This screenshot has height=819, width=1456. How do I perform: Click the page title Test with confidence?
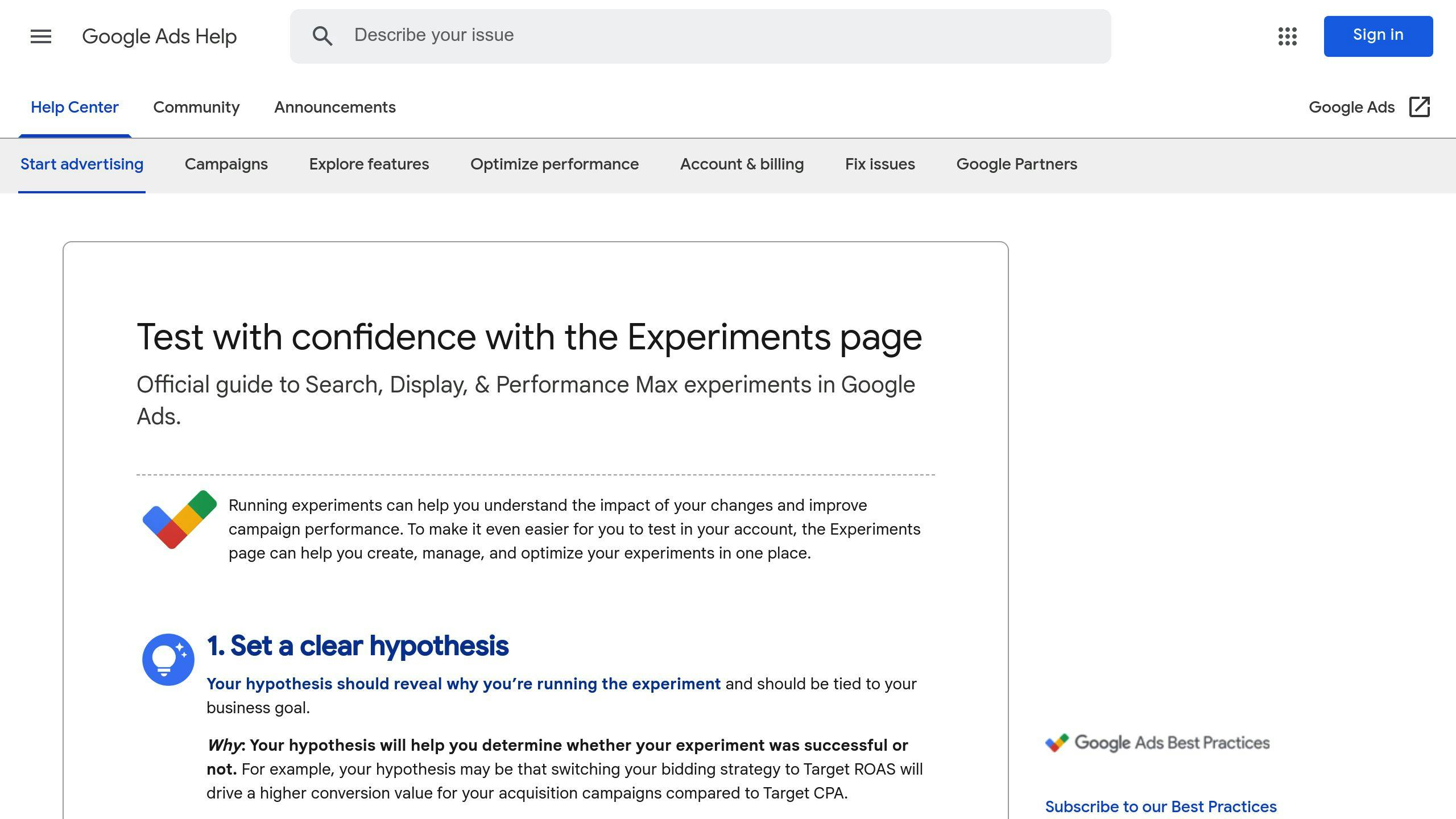pyautogui.click(x=529, y=337)
